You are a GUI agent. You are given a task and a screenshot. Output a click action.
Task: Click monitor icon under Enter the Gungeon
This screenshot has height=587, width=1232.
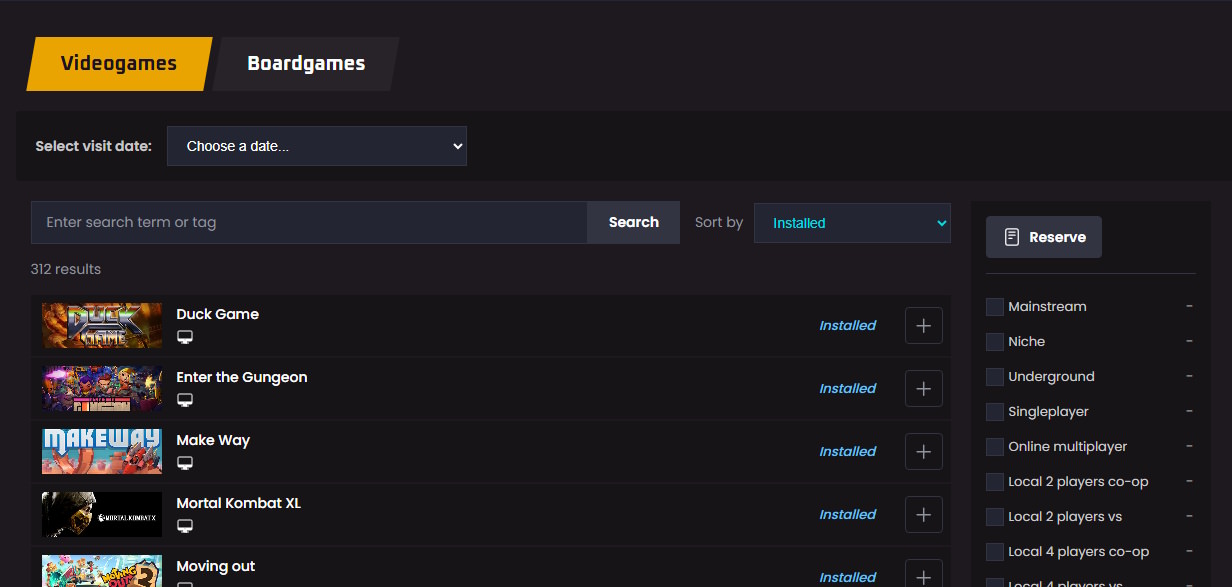point(184,401)
